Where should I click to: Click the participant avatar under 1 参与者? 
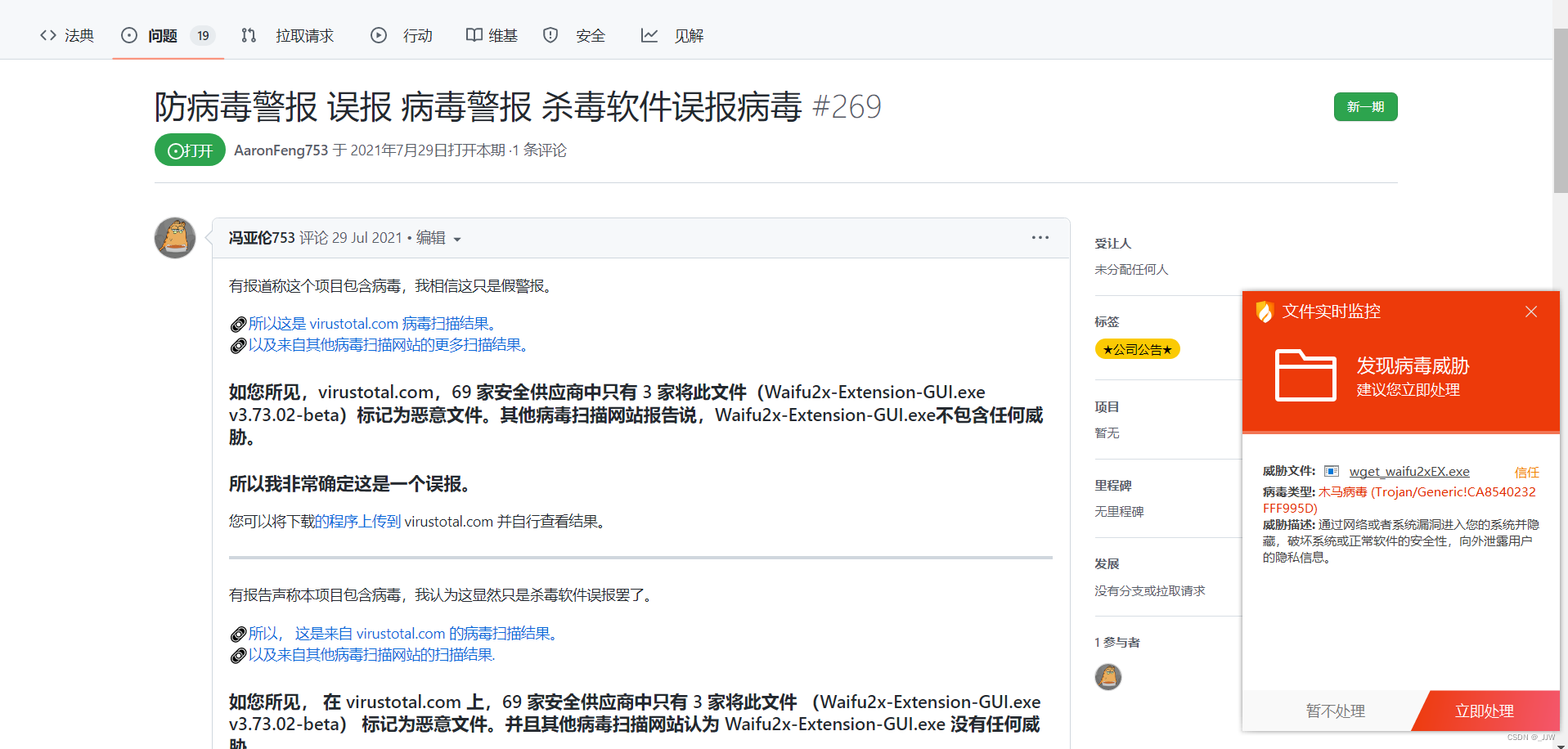pyautogui.click(x=1108, y=677)
